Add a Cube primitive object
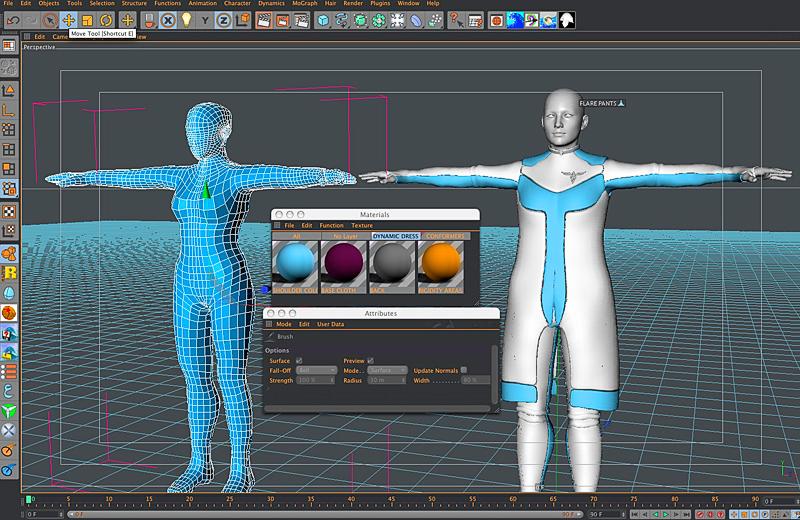Viewport: 800px width, 520px height. 323,20
